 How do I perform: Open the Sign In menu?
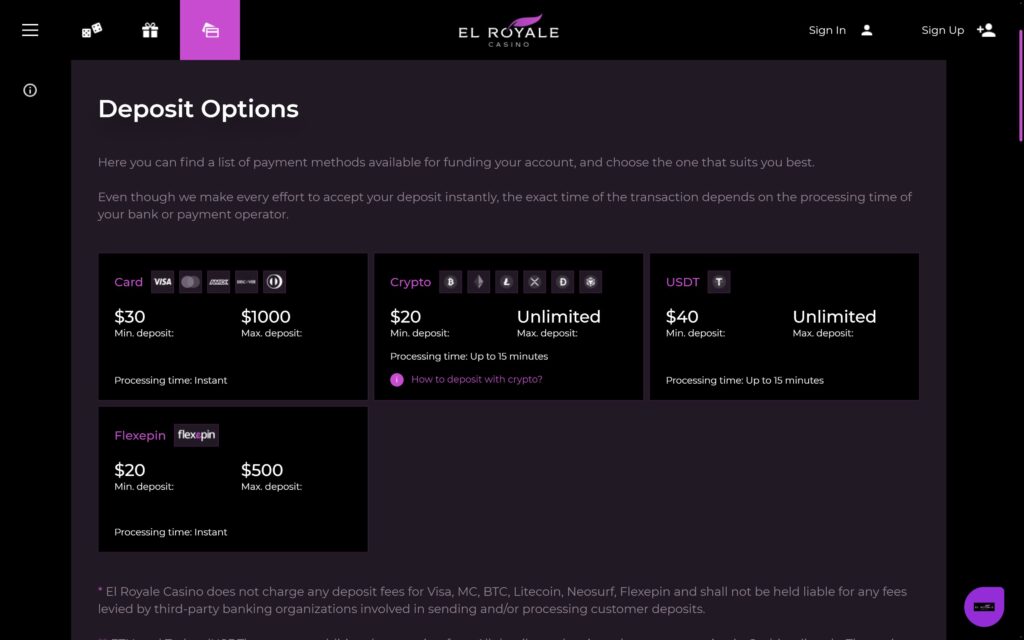click(x=839, y=30)
